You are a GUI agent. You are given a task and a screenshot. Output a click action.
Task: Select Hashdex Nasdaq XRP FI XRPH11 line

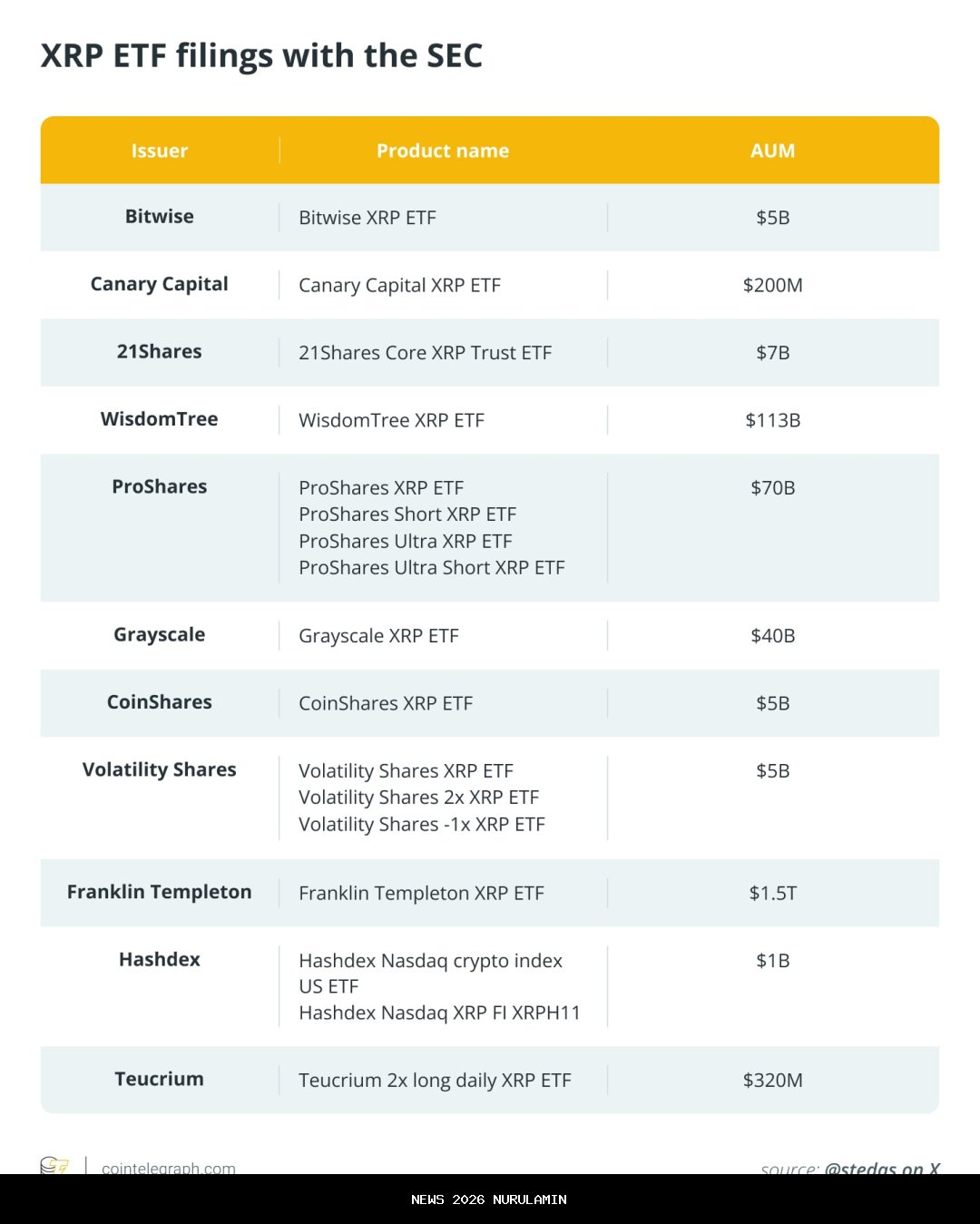tap(439, 1013)
